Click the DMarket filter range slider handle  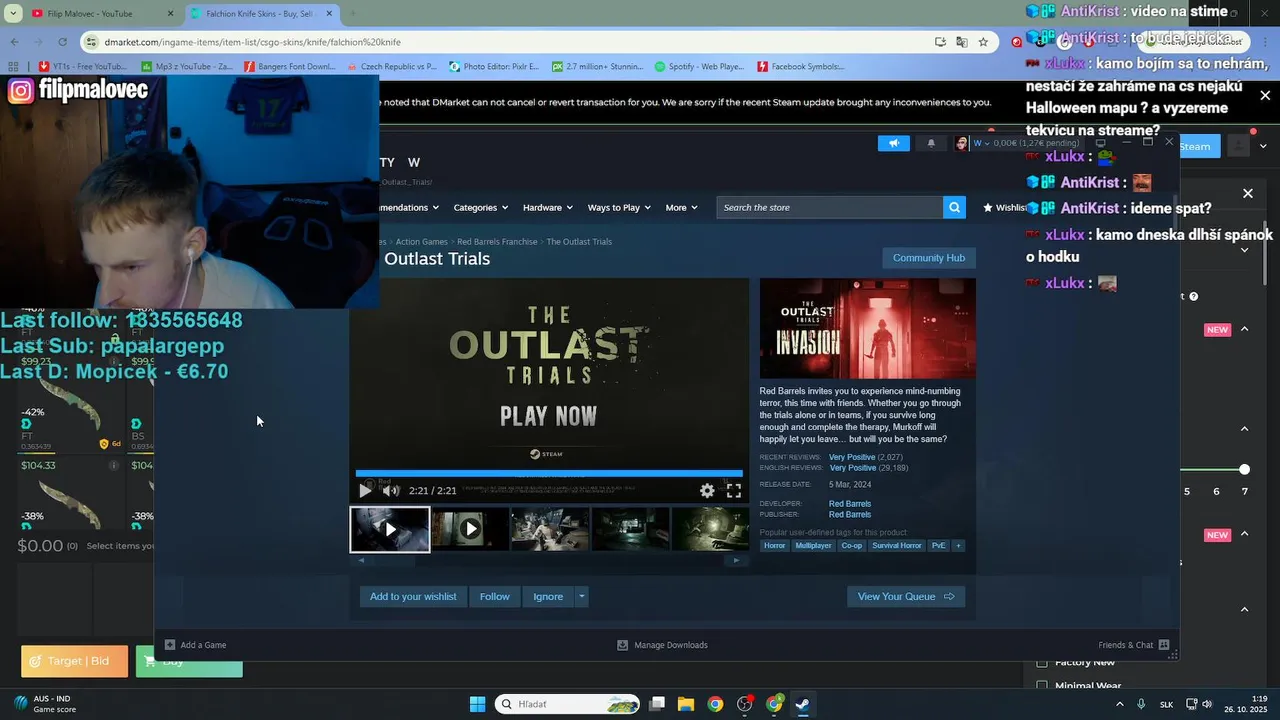tap(1244, 469)
